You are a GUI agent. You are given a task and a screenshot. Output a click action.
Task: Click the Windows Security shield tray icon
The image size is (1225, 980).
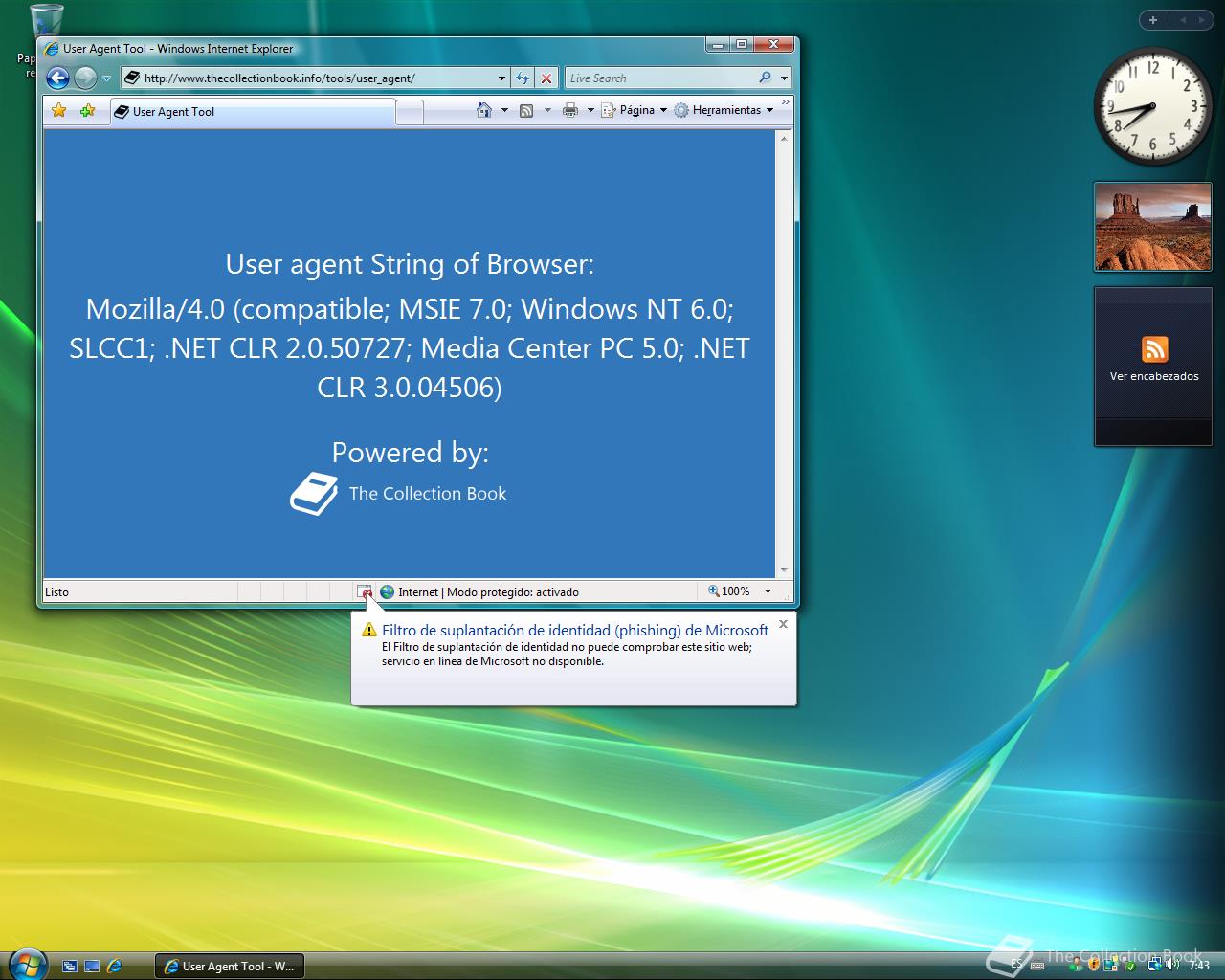point(1094,965)
